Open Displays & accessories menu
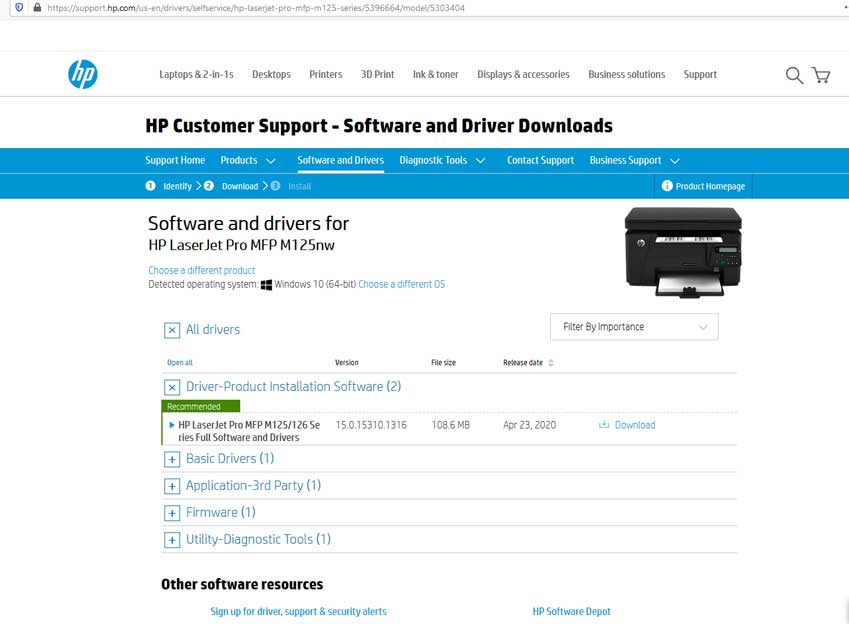The image size is (849, 624). (523, 74)
